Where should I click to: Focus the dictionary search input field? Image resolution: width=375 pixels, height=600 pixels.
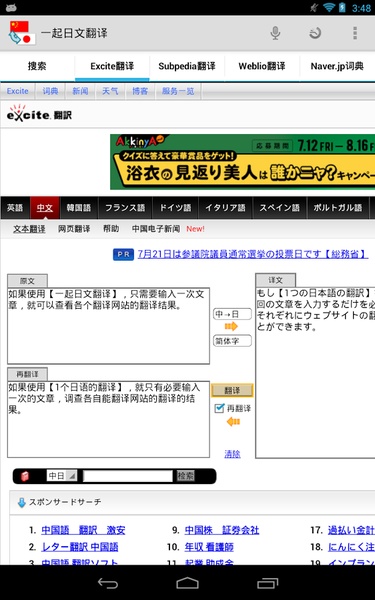coord(128,476)
